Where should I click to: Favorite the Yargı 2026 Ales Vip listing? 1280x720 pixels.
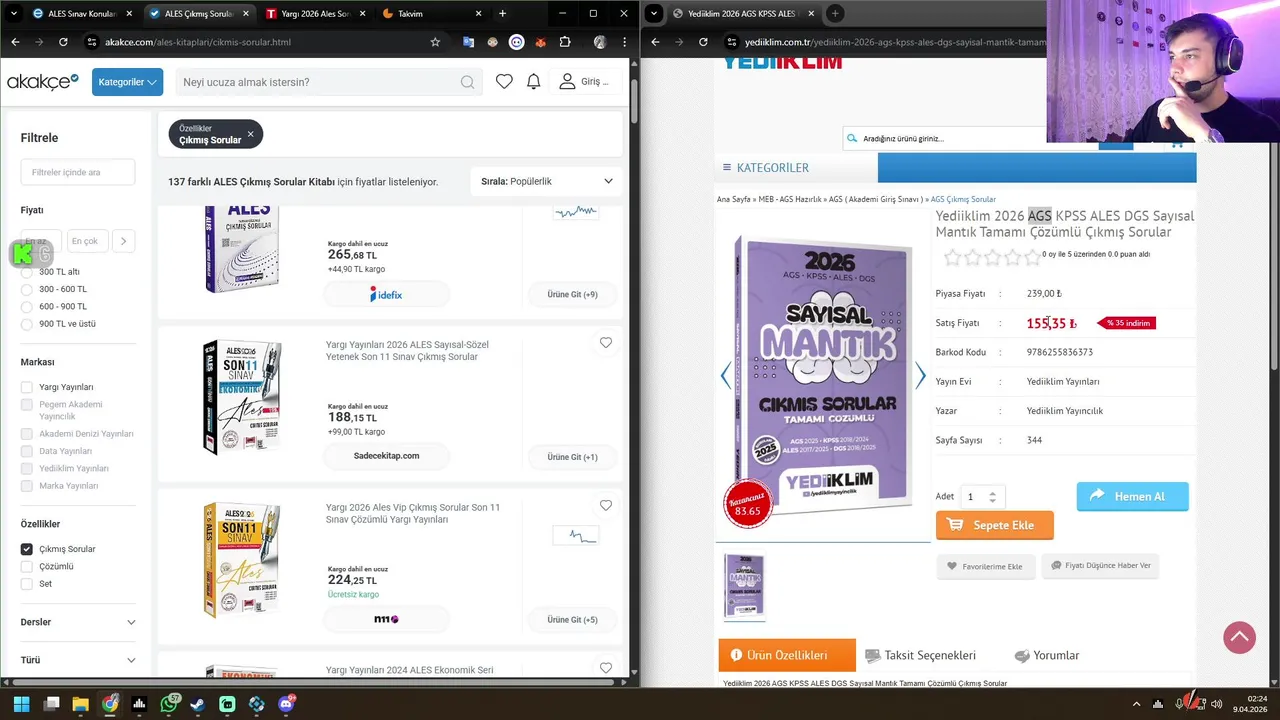point(606,506)
